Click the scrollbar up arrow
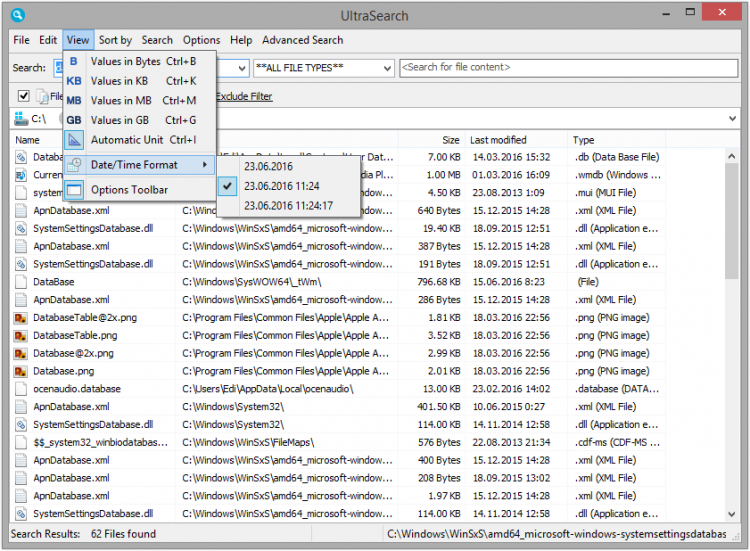The height and width of the screenshot is (551, 750). pos(731,156)
